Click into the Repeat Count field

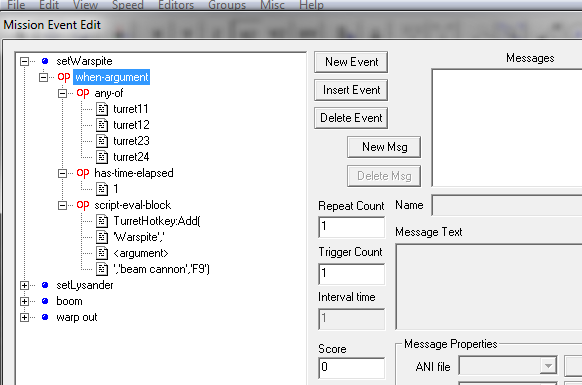pyautogui.click(x=352, y=227)
